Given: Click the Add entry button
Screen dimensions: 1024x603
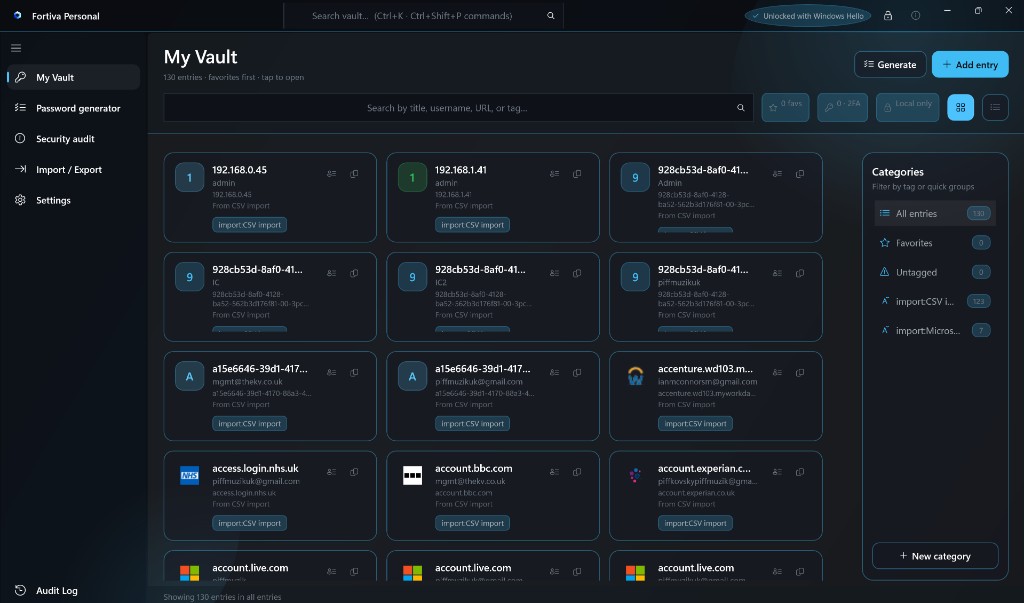Looking at the screenshot, I should [970, 64].
